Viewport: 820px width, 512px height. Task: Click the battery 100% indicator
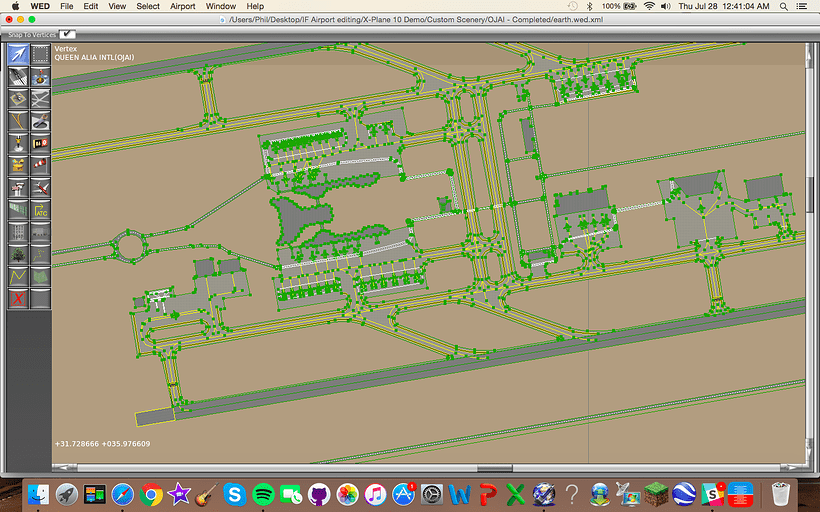tap(619, 6)
